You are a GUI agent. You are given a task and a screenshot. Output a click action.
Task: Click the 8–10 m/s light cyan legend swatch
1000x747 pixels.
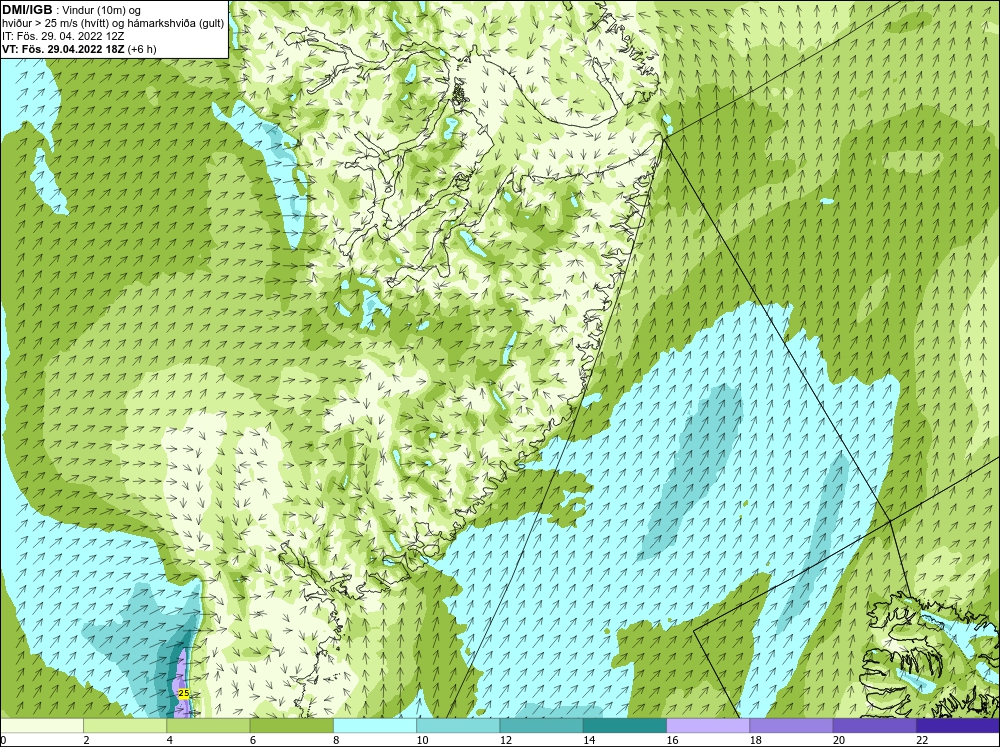point(375,725)
